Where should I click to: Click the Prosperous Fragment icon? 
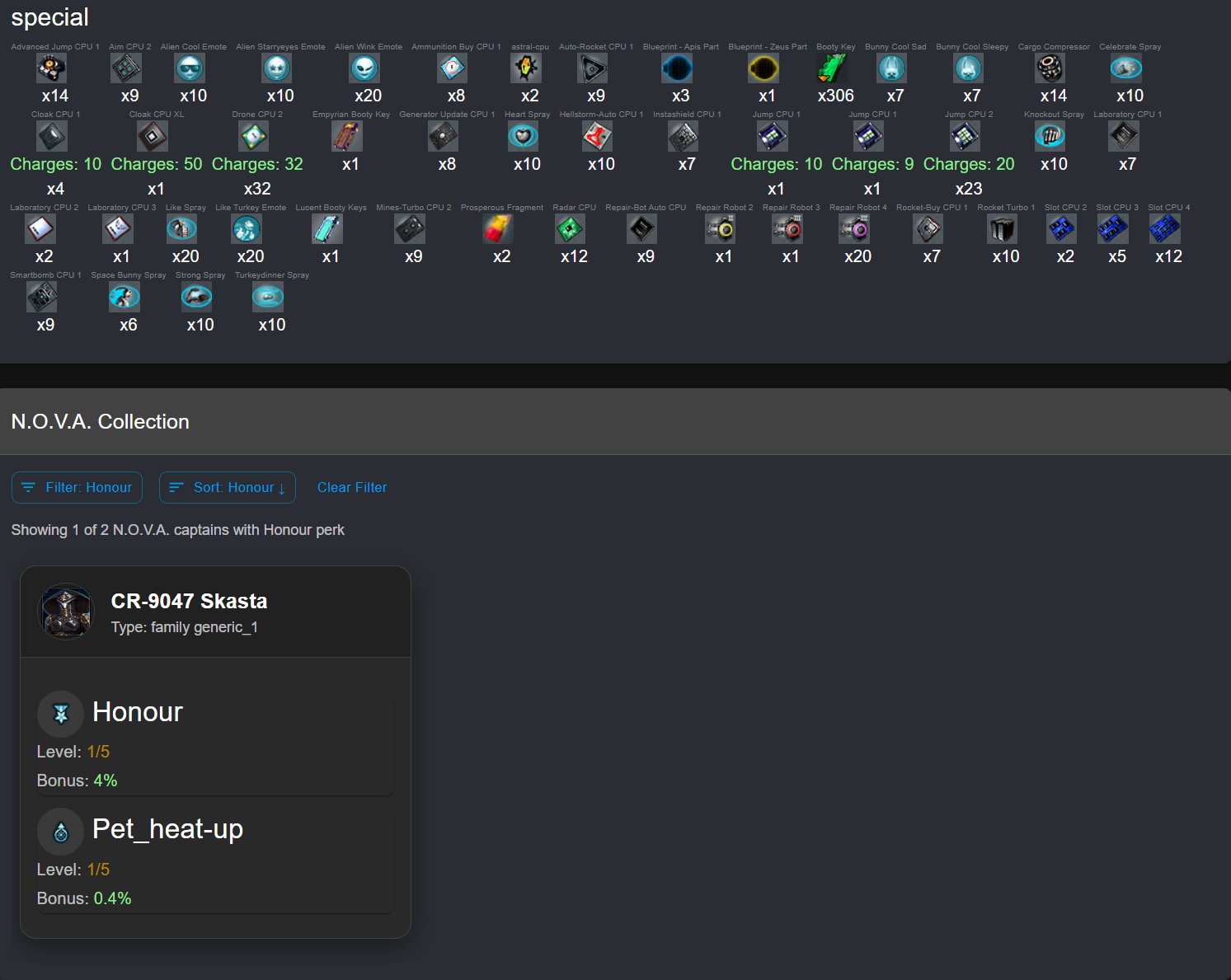tap(499, 228)
